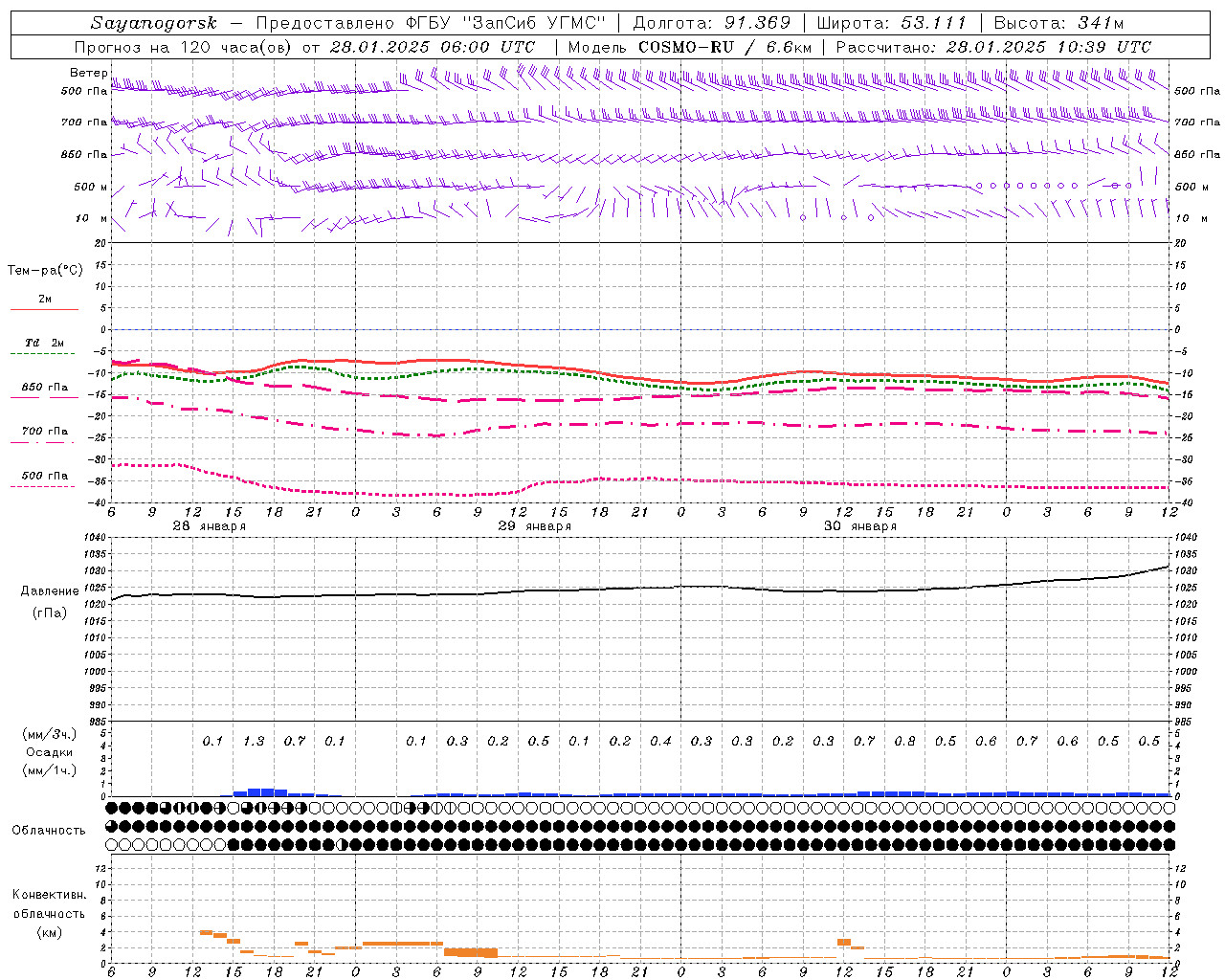Screen dimensions: 1225x980
Task: Click the Ветер wind section label
Action: click(x=88, y=73)
